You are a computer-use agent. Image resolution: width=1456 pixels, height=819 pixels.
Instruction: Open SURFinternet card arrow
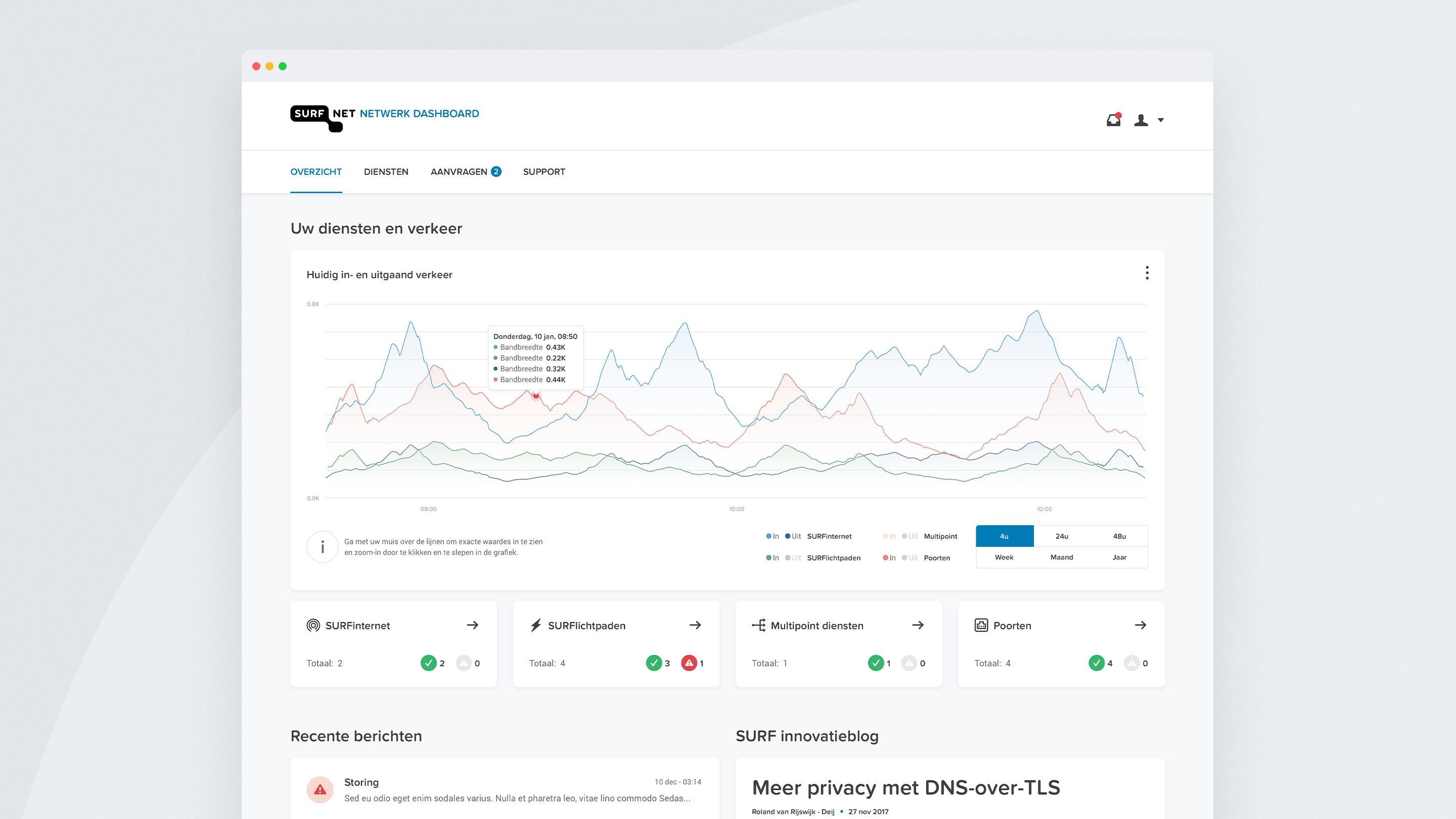tap(473, 625)
